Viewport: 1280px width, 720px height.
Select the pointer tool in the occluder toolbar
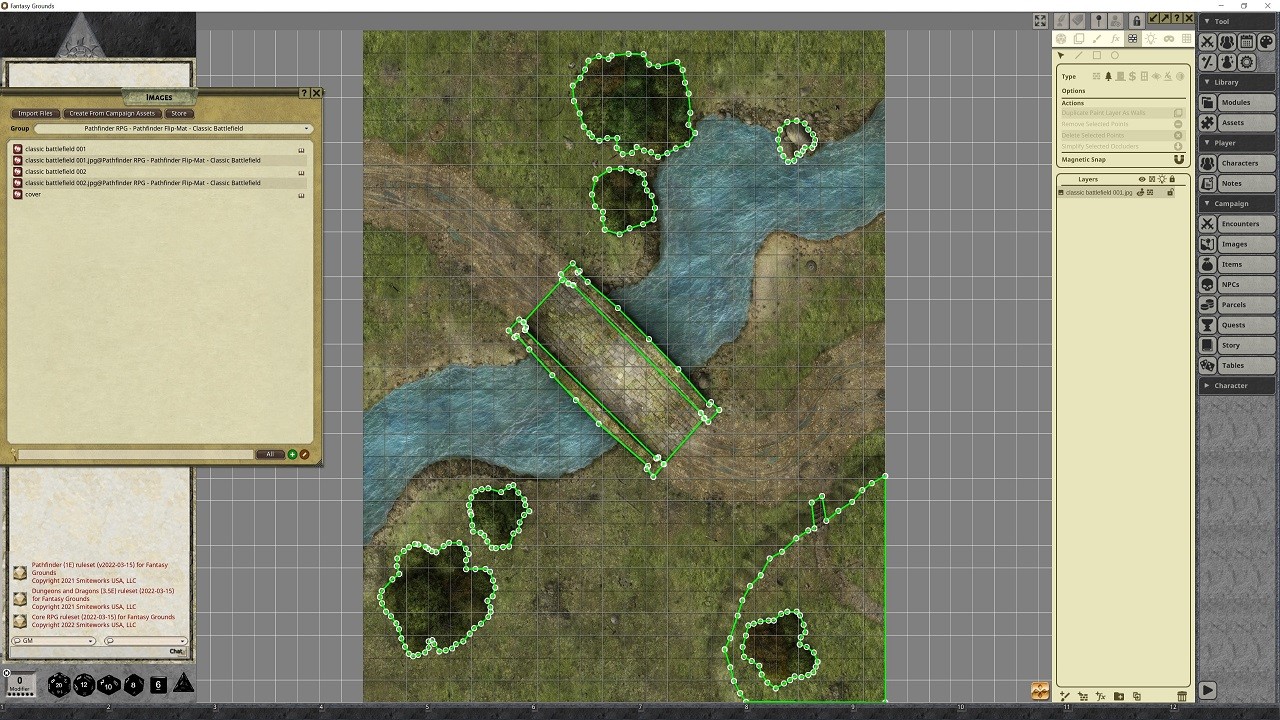(1061, 55)
